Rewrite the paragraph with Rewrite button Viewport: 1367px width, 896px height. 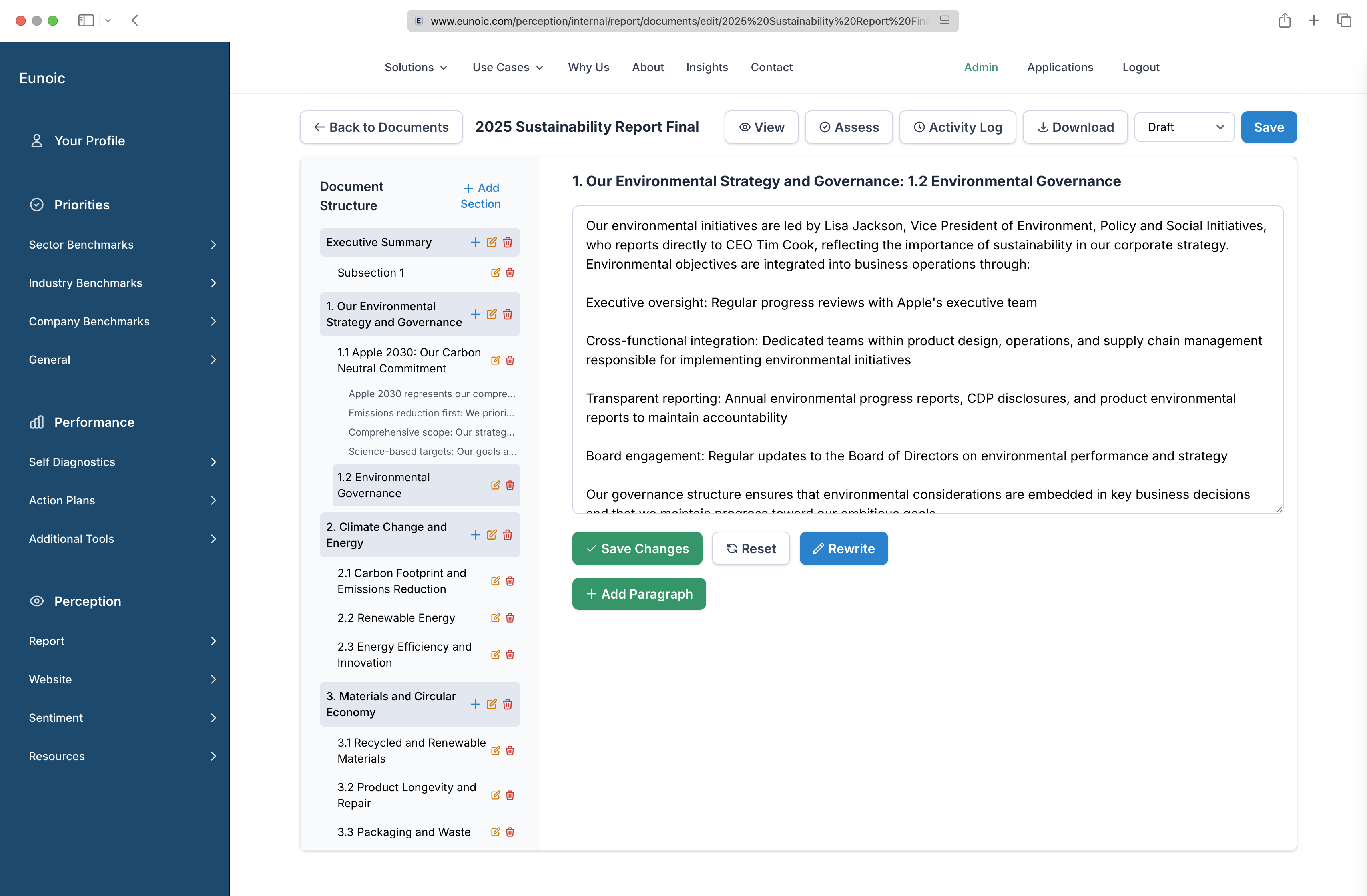point(843,549)
